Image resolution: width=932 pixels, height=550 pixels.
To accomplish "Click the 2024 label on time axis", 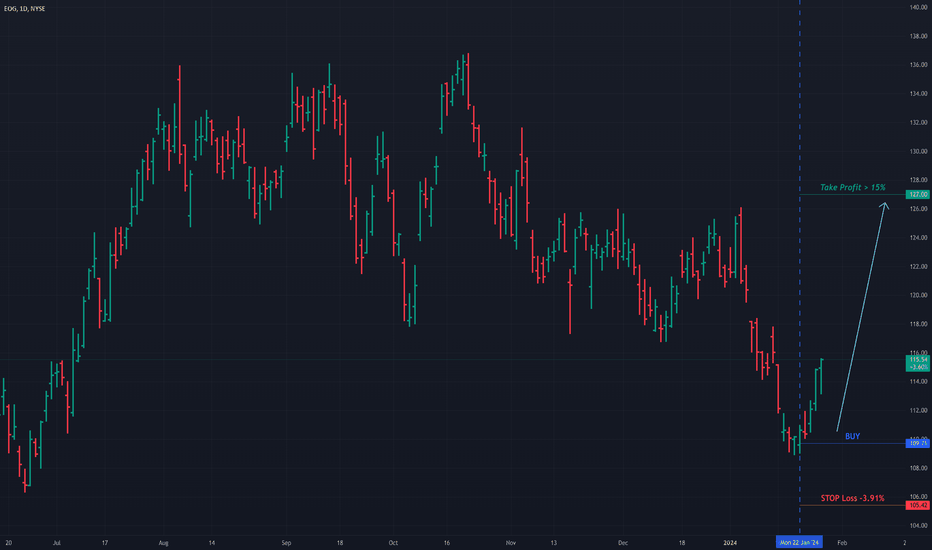I will [730, 543].
